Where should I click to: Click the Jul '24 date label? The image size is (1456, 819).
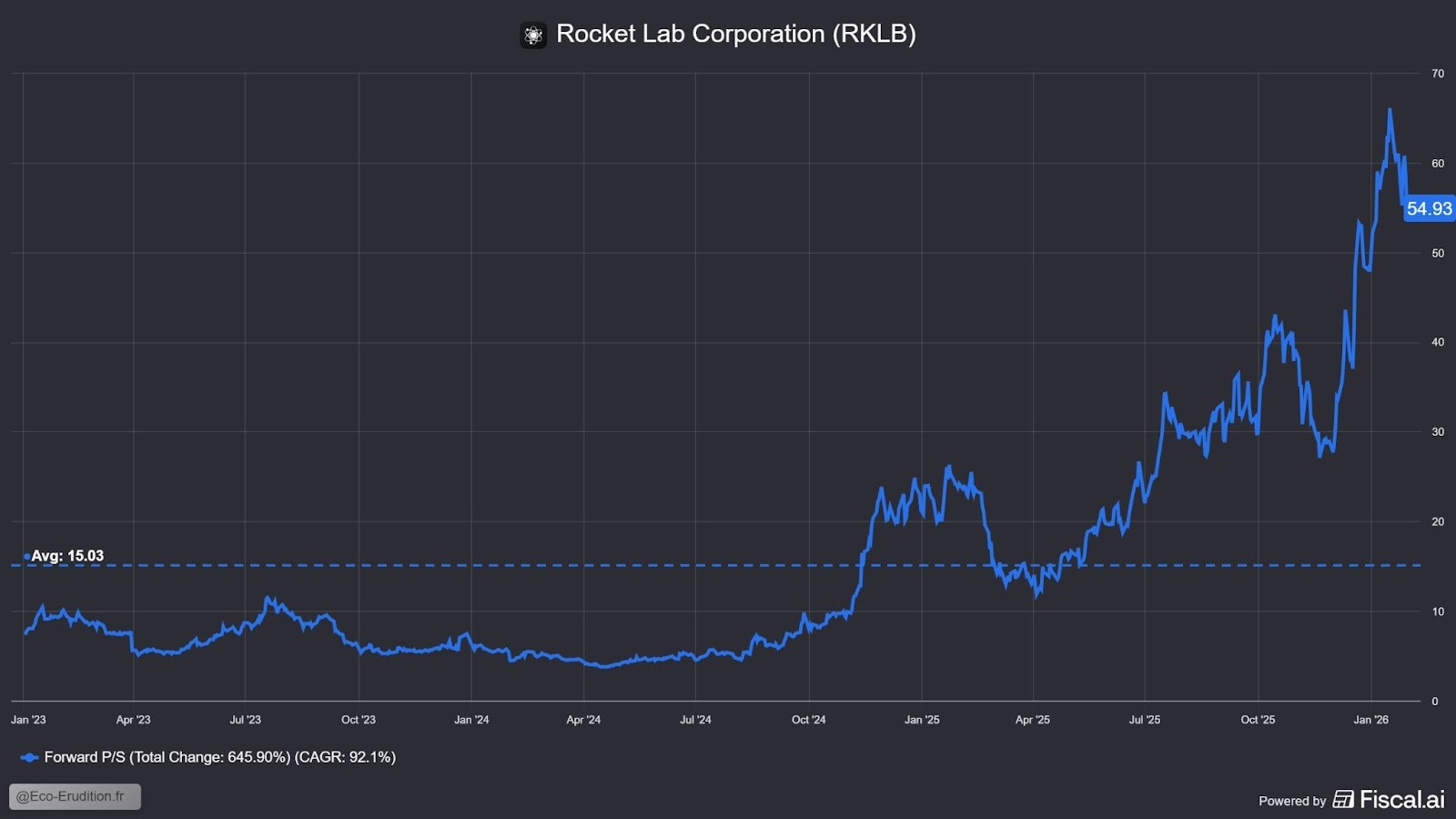coord(695,720)
